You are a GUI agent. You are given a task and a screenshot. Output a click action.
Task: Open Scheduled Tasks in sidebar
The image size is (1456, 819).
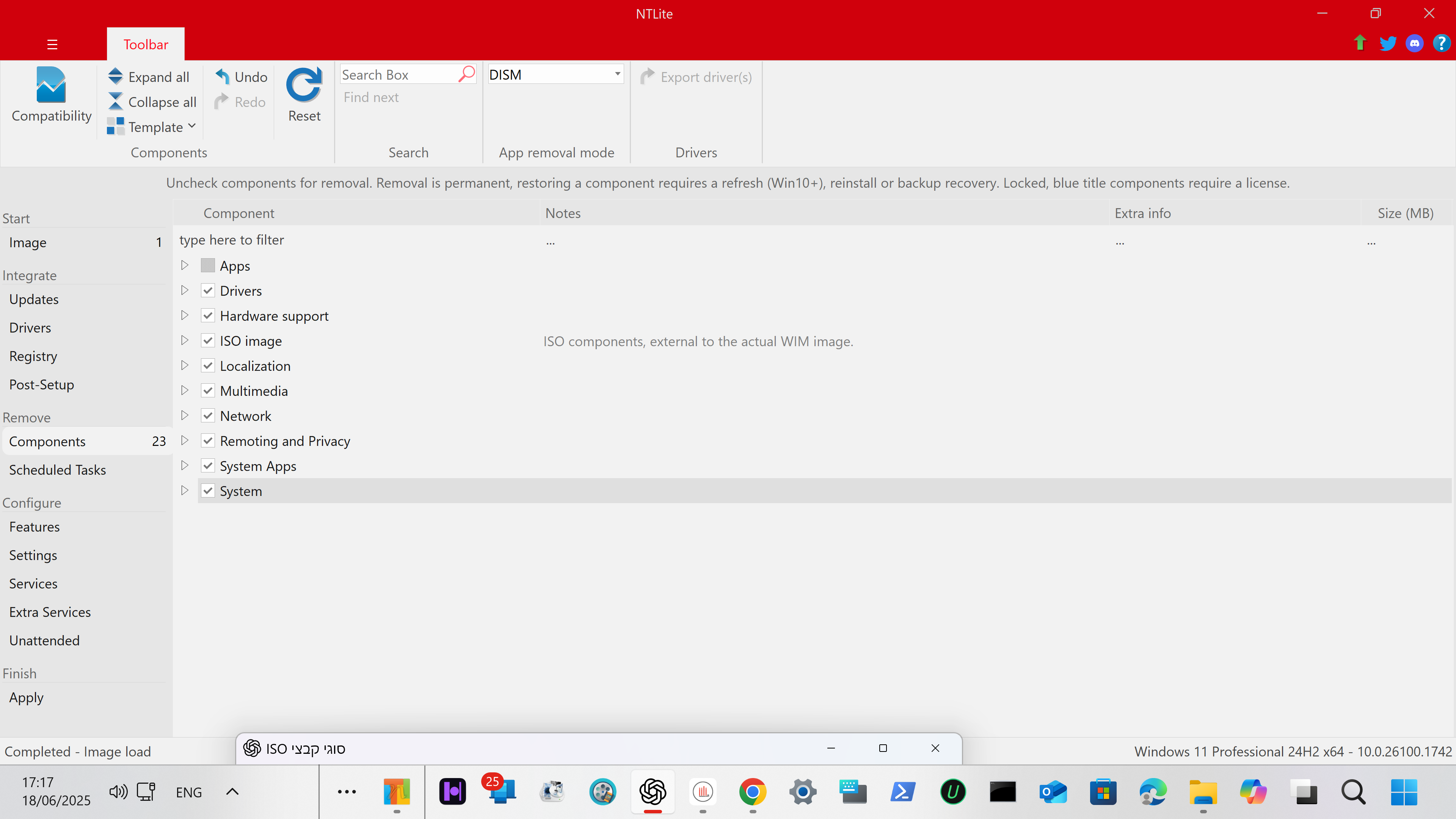tap(58, 470)
